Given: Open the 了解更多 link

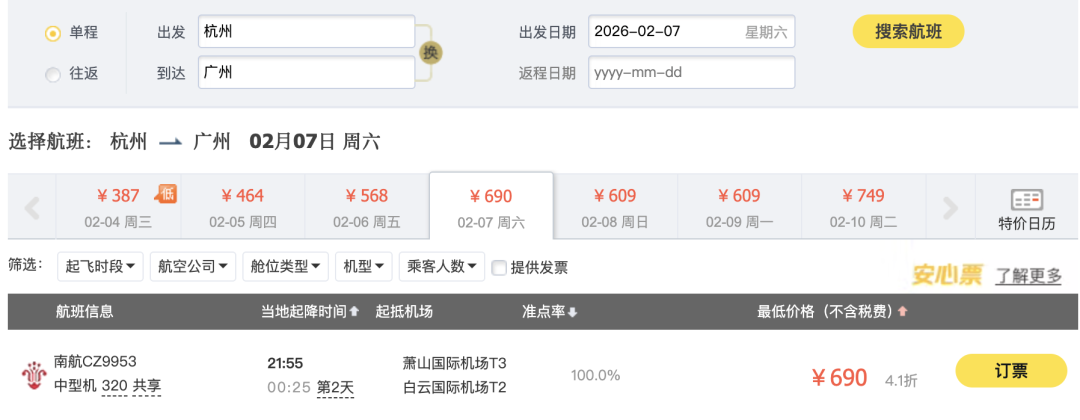Looking at the screenshot, I should coord(1028,276).
